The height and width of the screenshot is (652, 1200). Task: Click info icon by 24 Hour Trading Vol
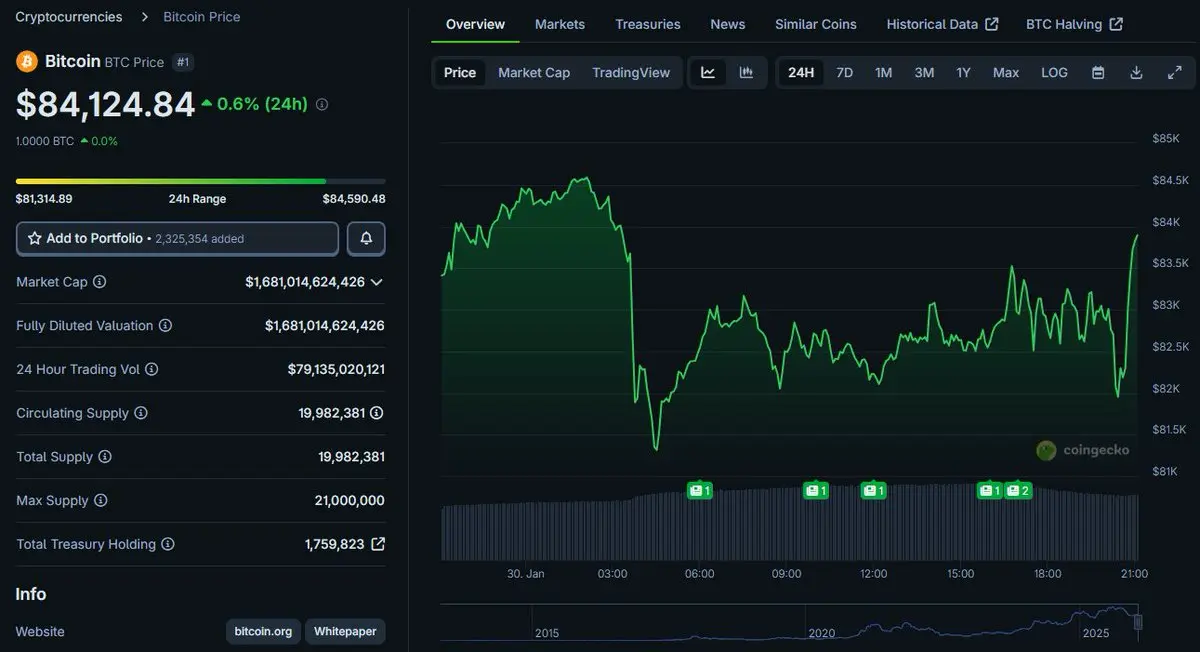[151, 369]
